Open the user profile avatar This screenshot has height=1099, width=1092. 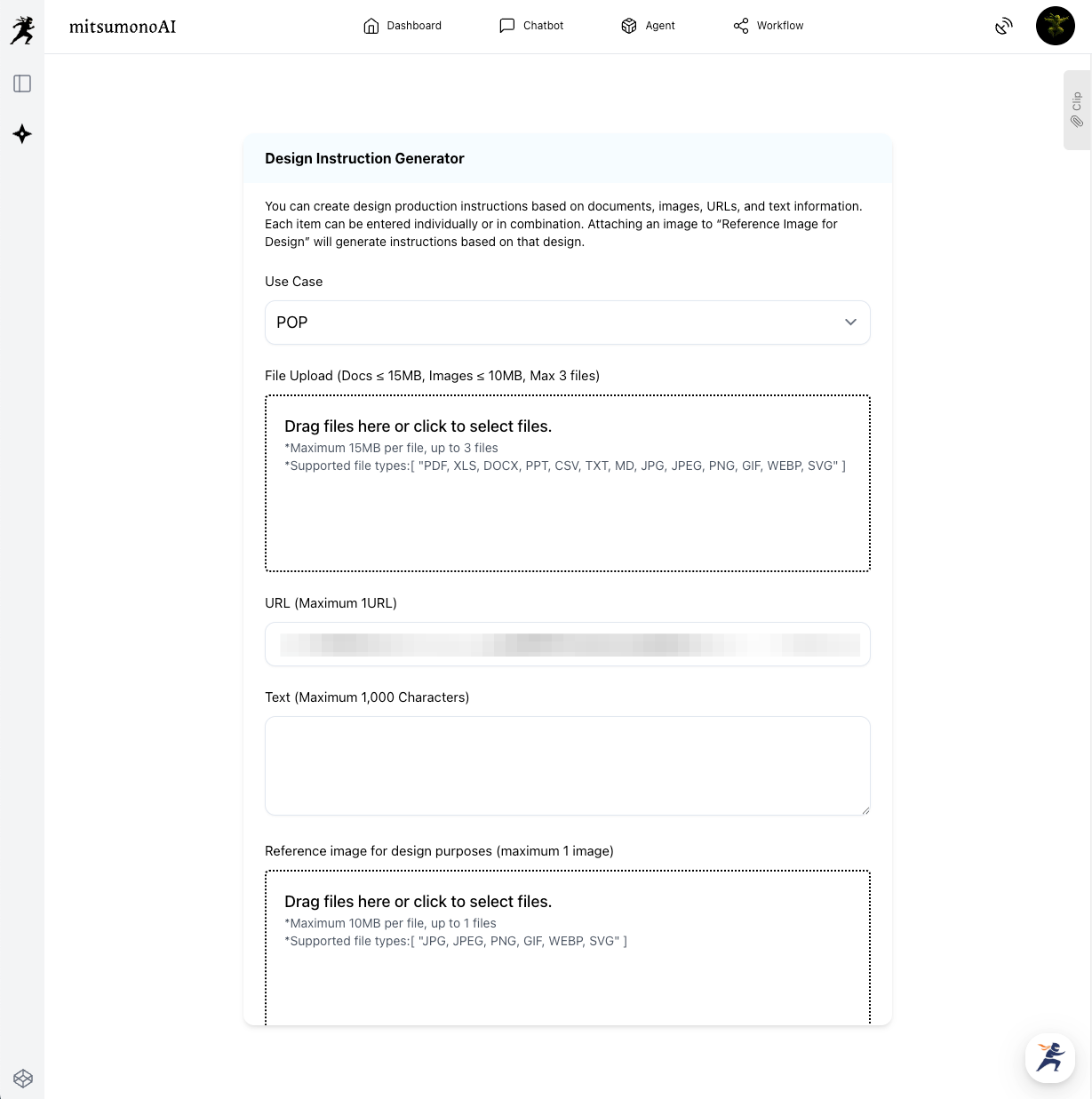(1055, 26)
